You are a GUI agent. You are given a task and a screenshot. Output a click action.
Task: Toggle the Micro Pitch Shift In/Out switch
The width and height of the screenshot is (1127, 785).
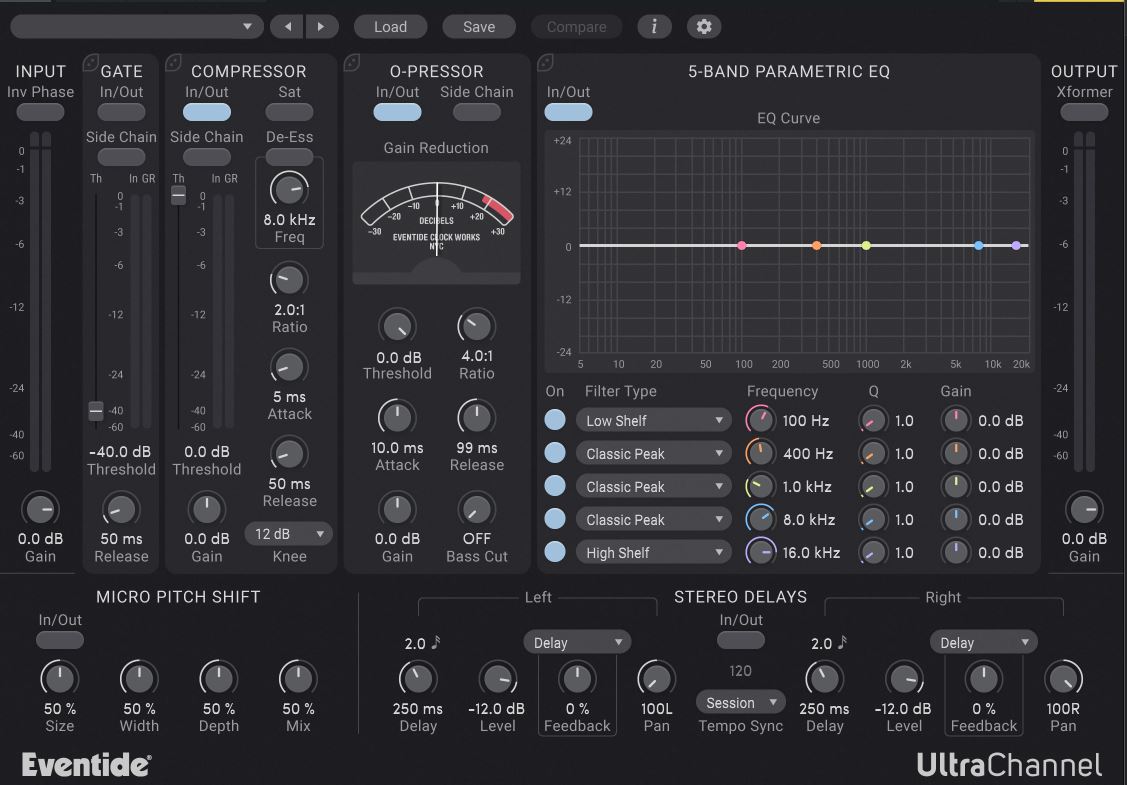coord(60,640)
